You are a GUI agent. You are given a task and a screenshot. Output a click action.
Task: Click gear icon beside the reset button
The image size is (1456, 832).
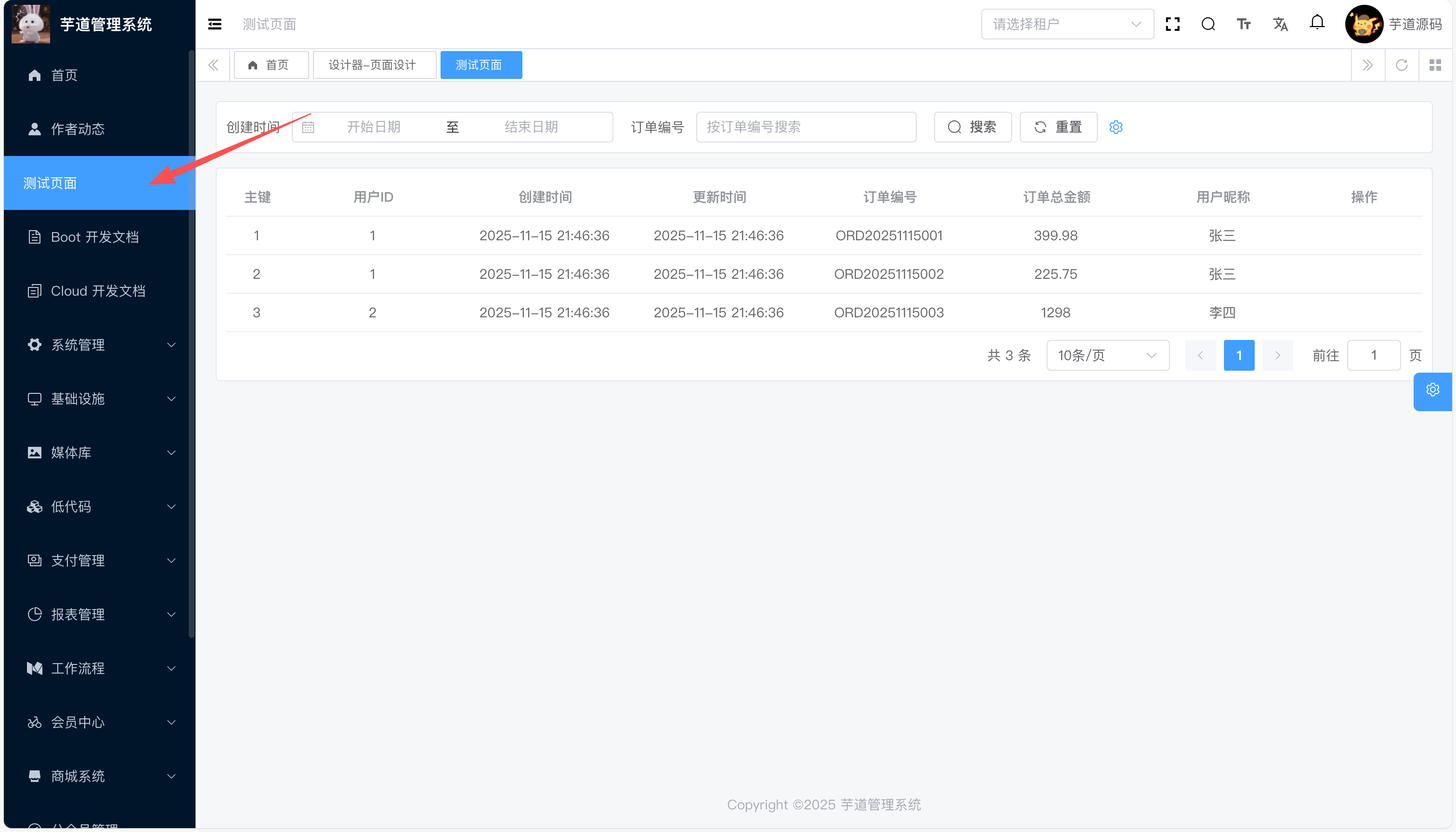(1116, 128)
